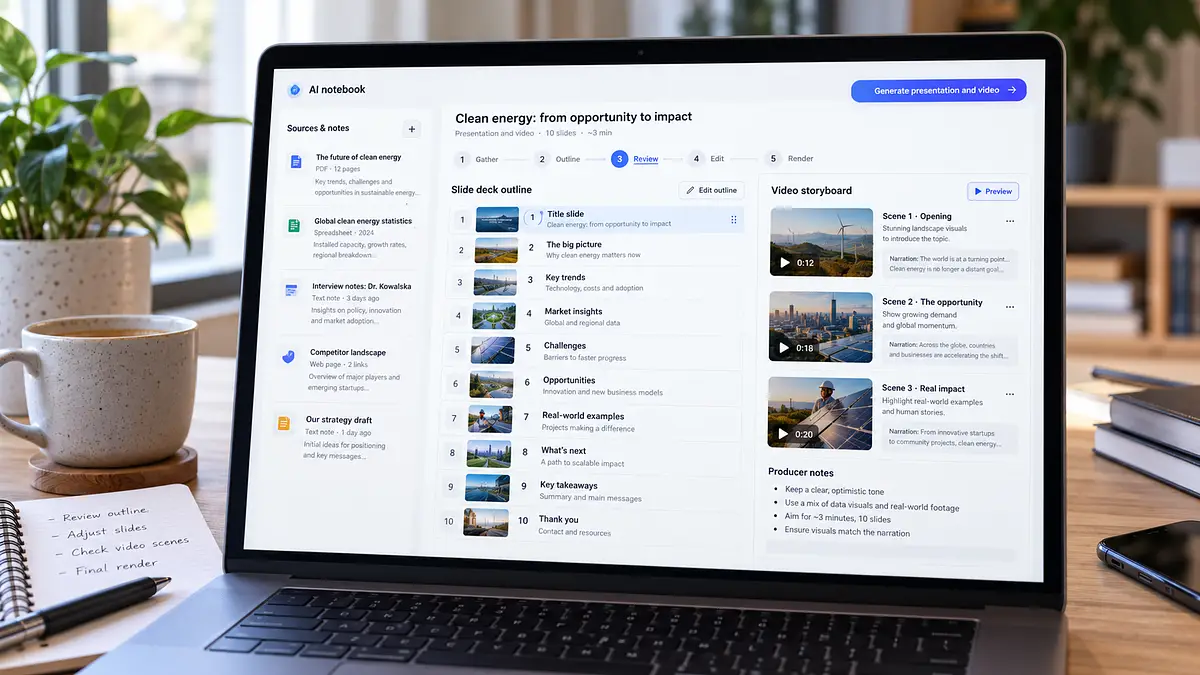
Task: Select Opportunities slide thumbnail
Action: 491,383
